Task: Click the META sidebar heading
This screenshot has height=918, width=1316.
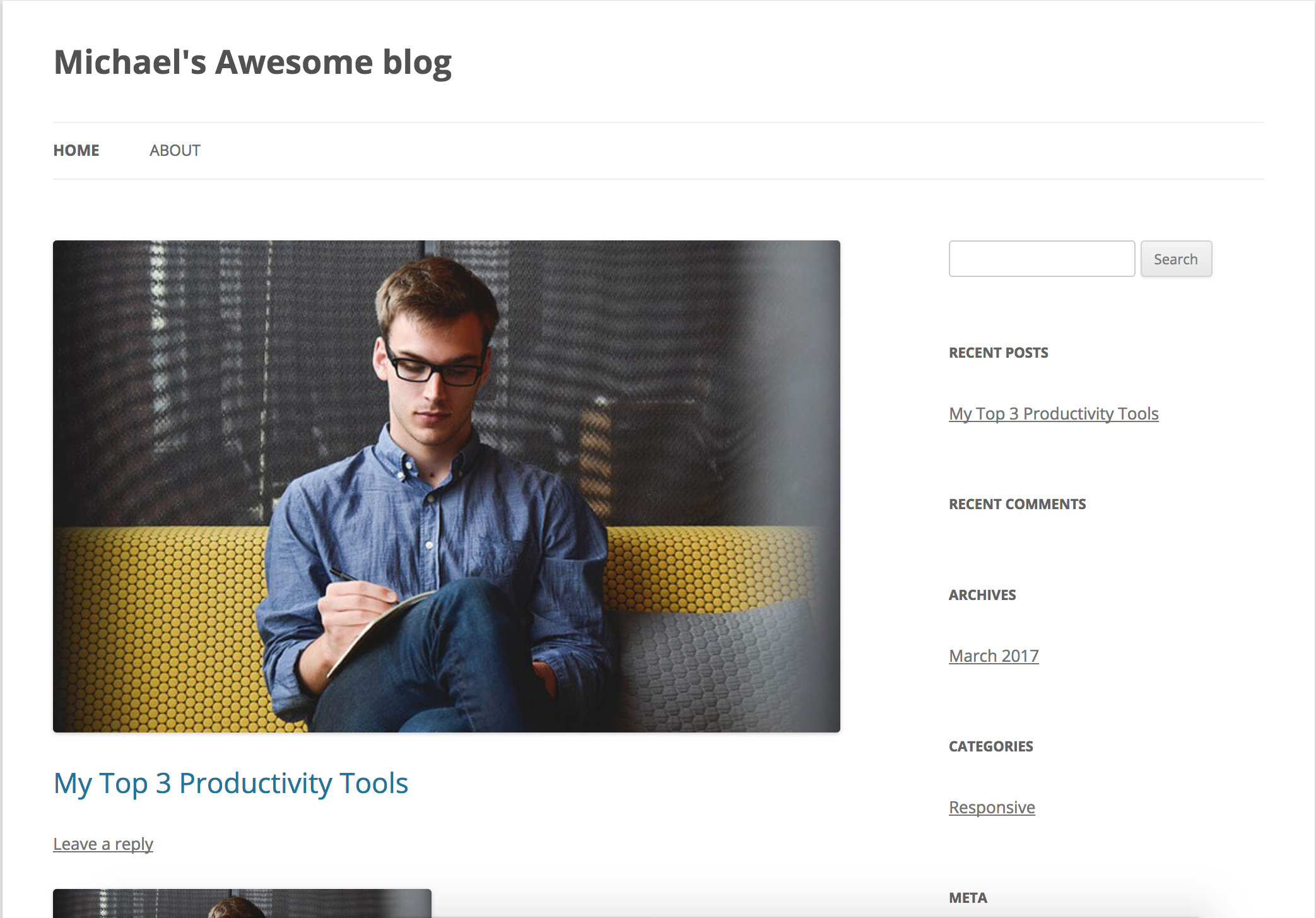Action: point(968,898)
